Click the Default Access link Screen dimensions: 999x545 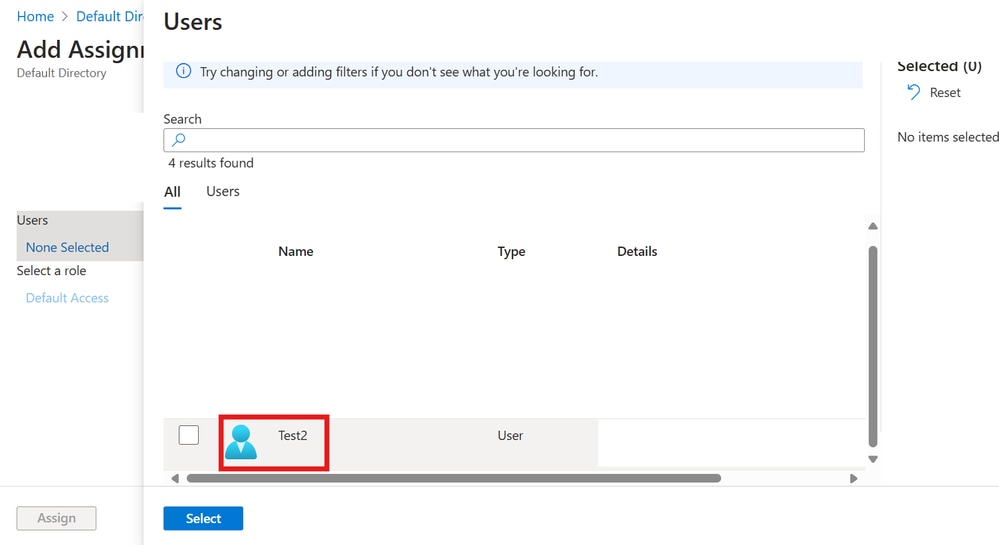pyautogui.click(x=67, y=298)
